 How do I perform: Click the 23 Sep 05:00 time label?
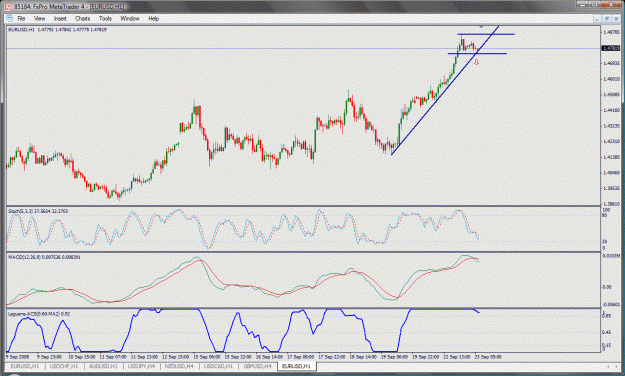click(488, 357)
